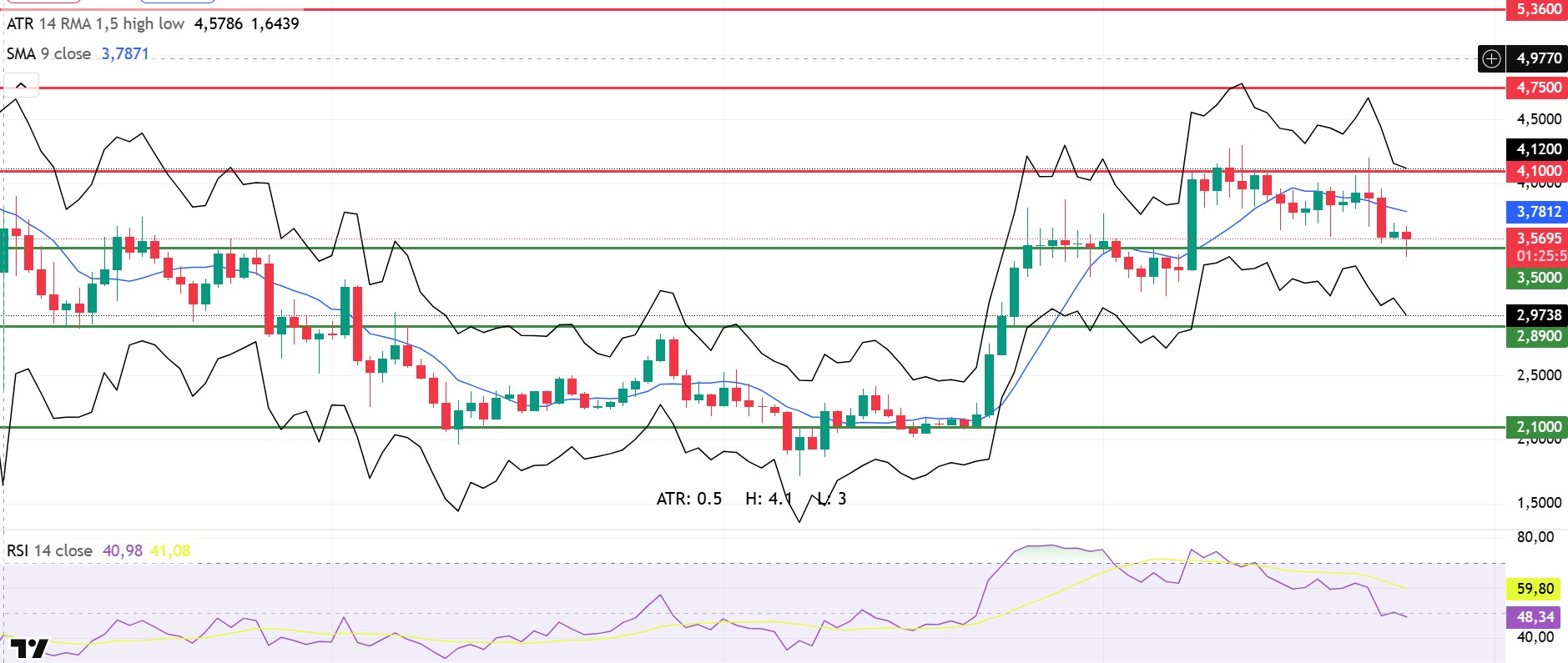Select the ATR 14 RMA indicator label
Screen dimensions: 1568x663
point(95,23)
